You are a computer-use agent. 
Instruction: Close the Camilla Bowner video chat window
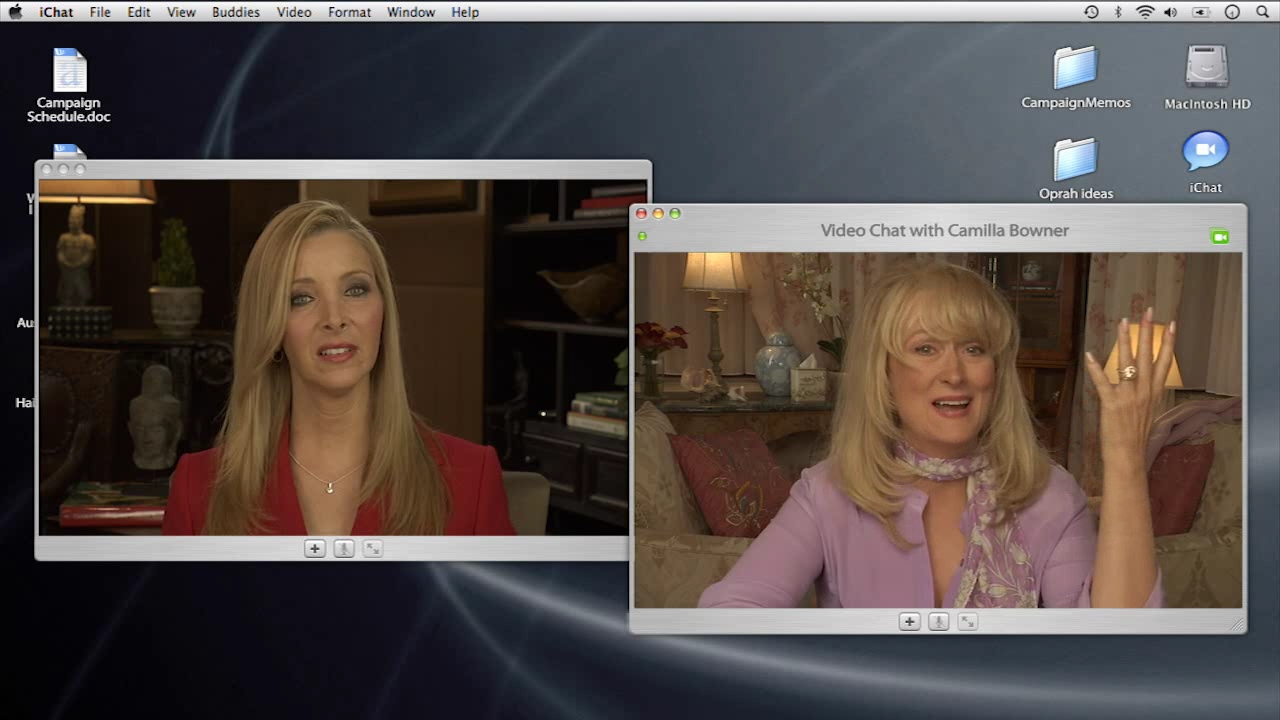click(x=642, y=213)
